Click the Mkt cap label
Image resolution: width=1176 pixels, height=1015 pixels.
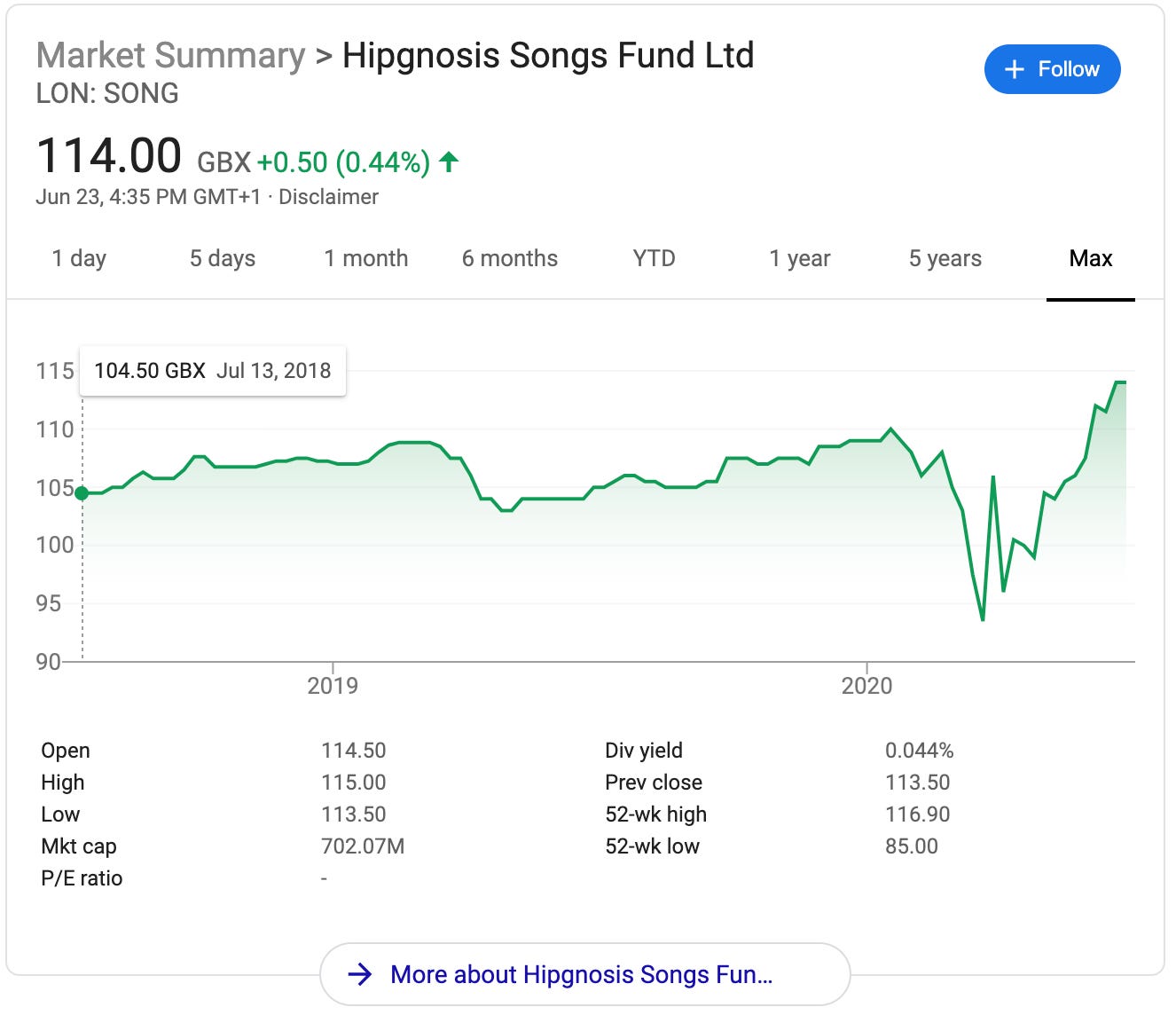79,846
